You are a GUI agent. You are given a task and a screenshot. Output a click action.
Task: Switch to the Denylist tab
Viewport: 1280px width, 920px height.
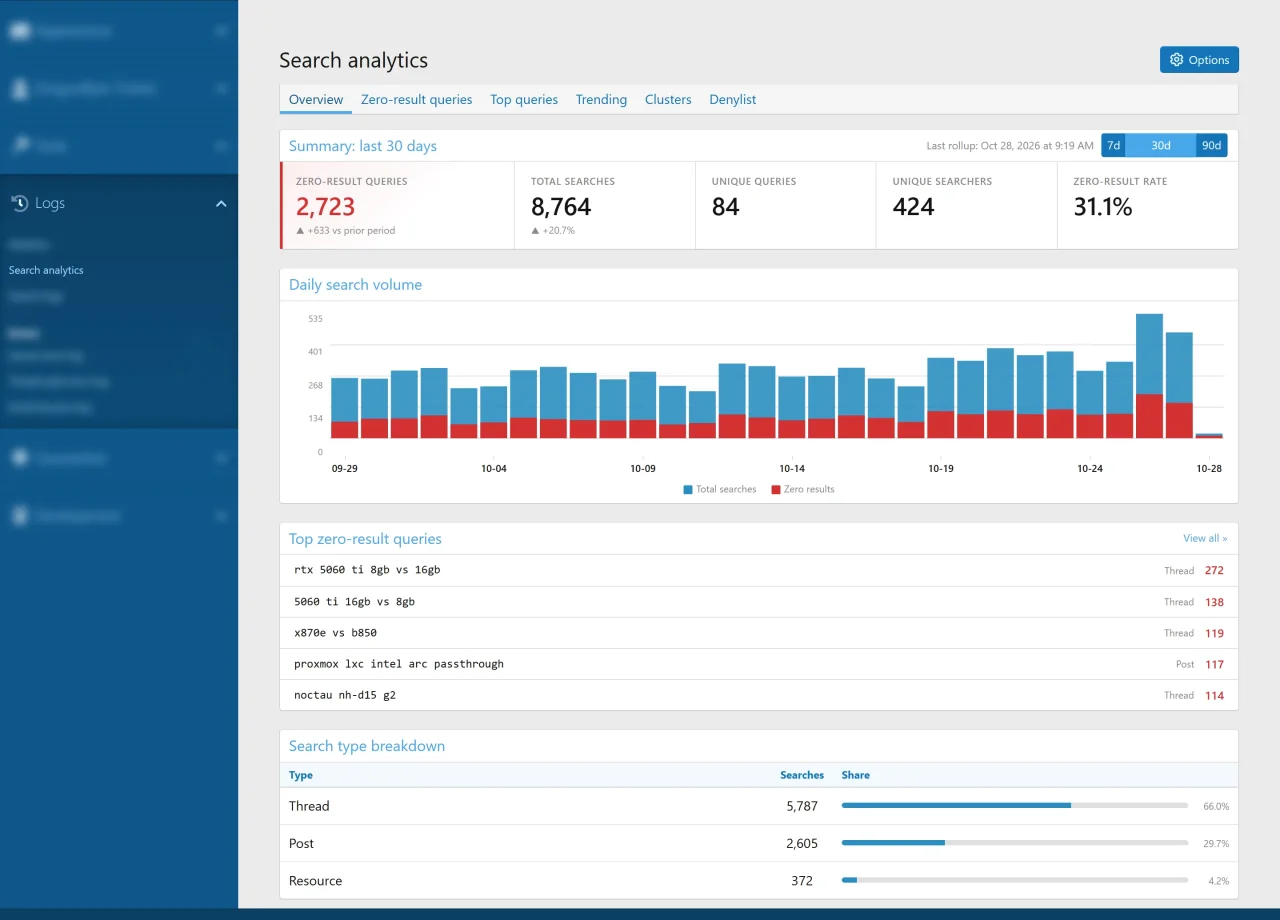tap(733, 100)
